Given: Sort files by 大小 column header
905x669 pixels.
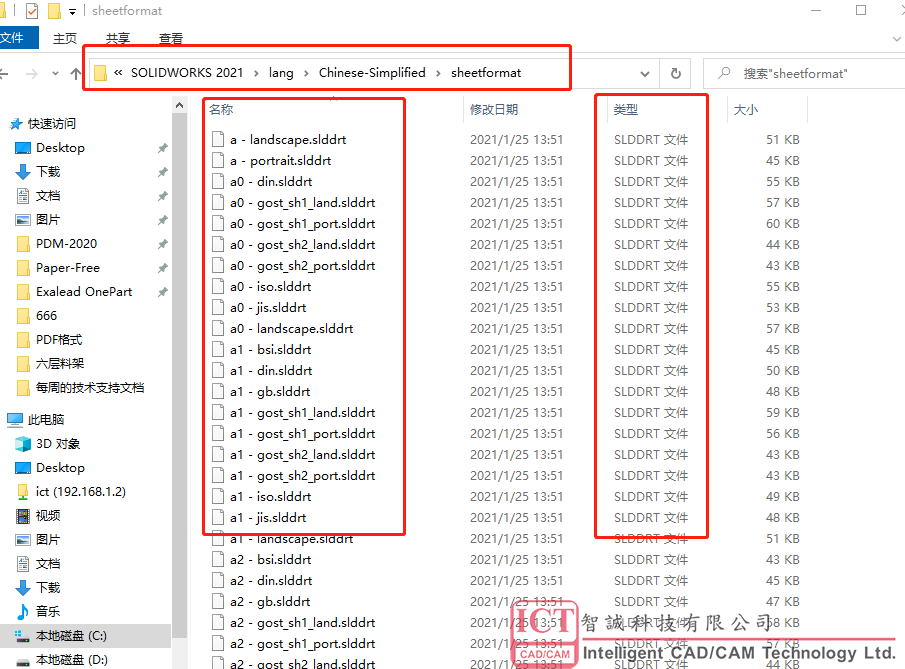Looking at the screenshot, I should (x=746, y=109).
